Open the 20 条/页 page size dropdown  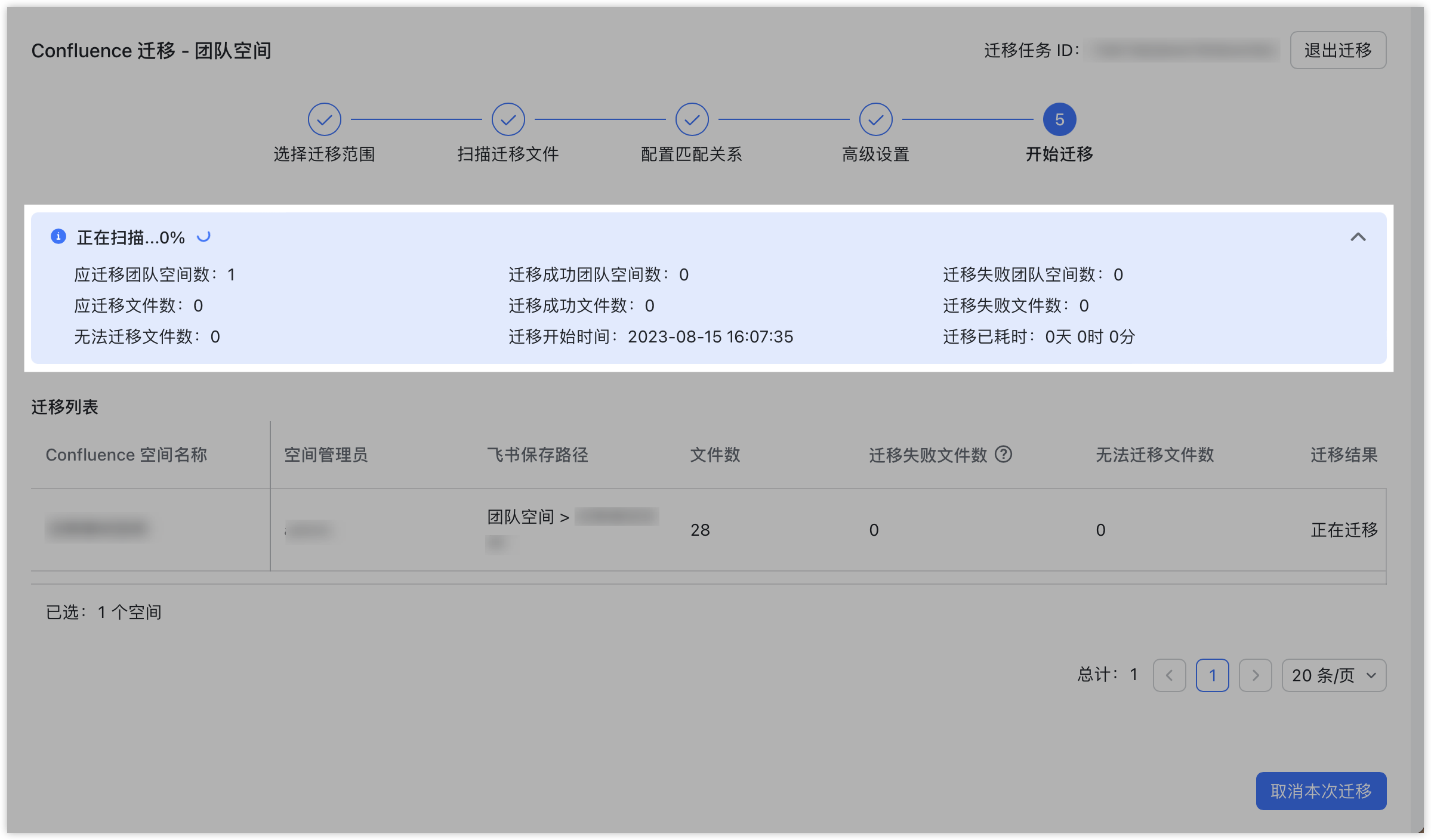tap(1333, 675)
